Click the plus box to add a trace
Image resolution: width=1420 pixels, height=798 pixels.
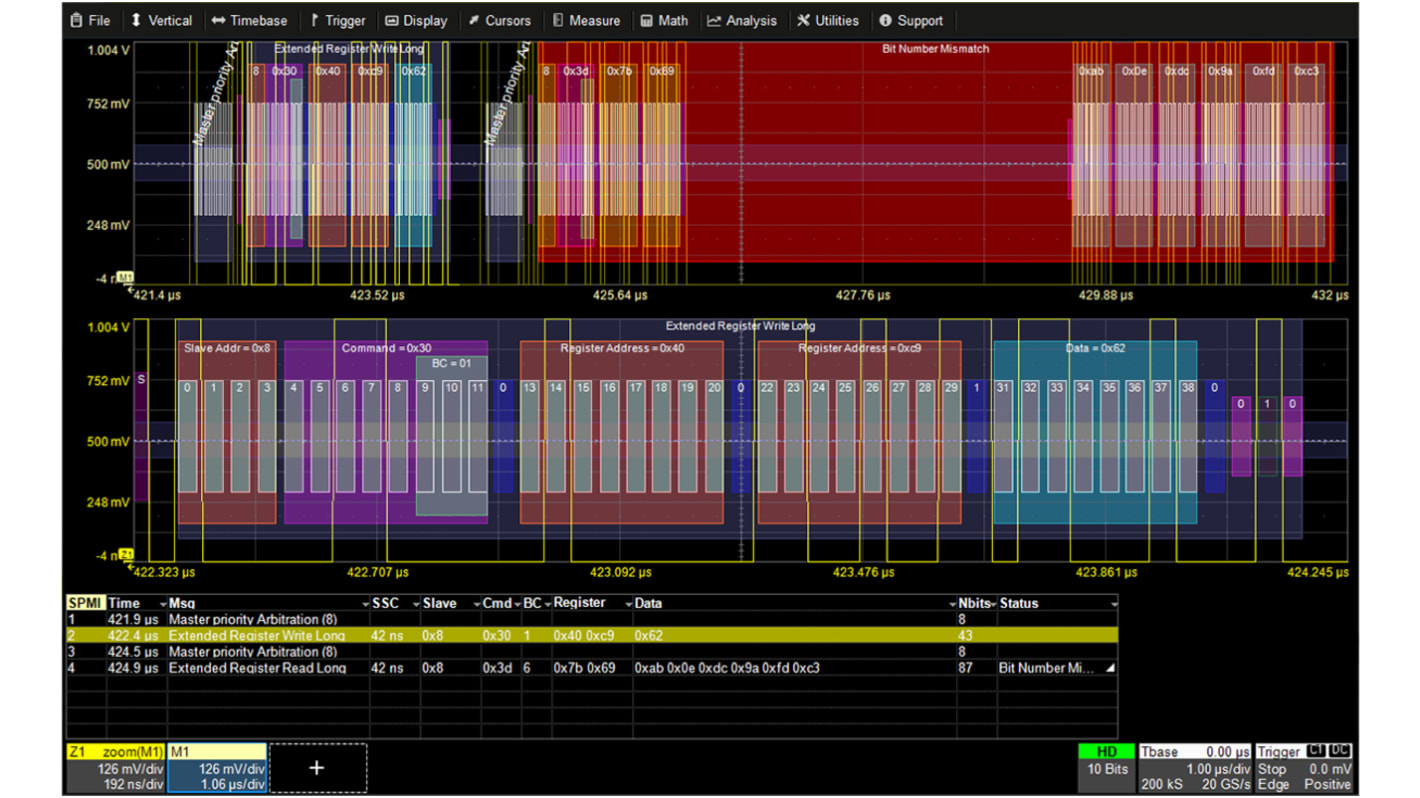(x=317, y=768)
